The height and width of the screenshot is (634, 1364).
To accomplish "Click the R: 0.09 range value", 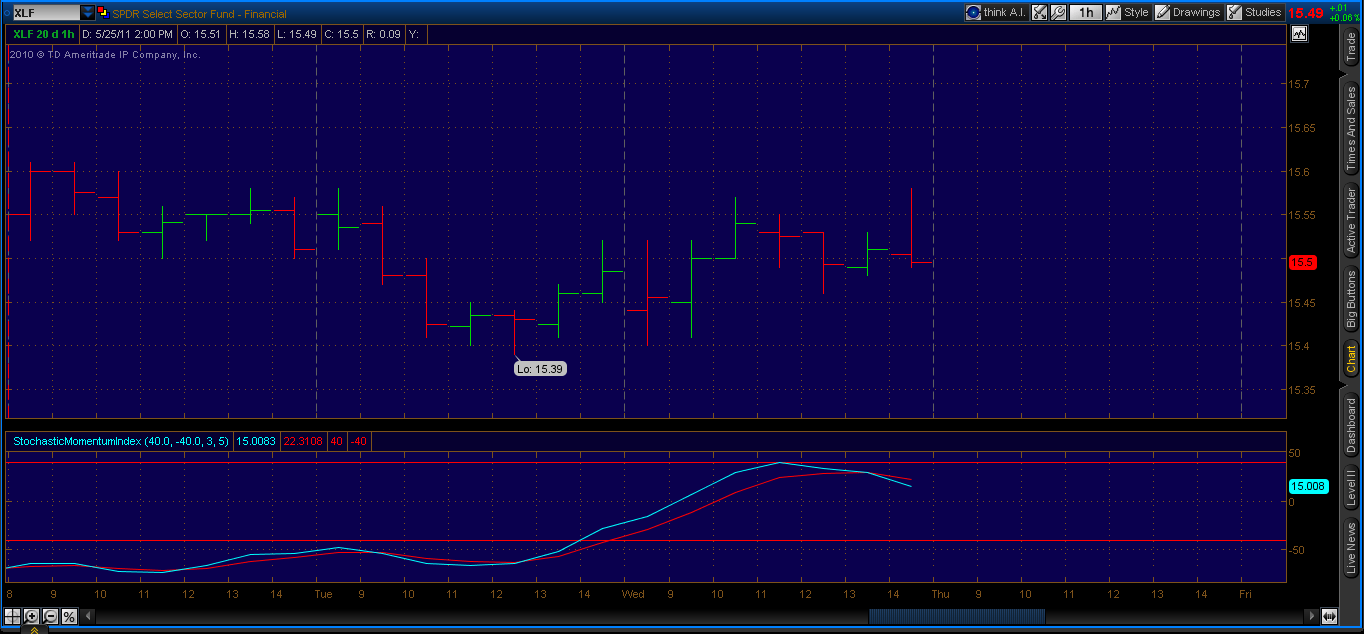I will (384, 34).
